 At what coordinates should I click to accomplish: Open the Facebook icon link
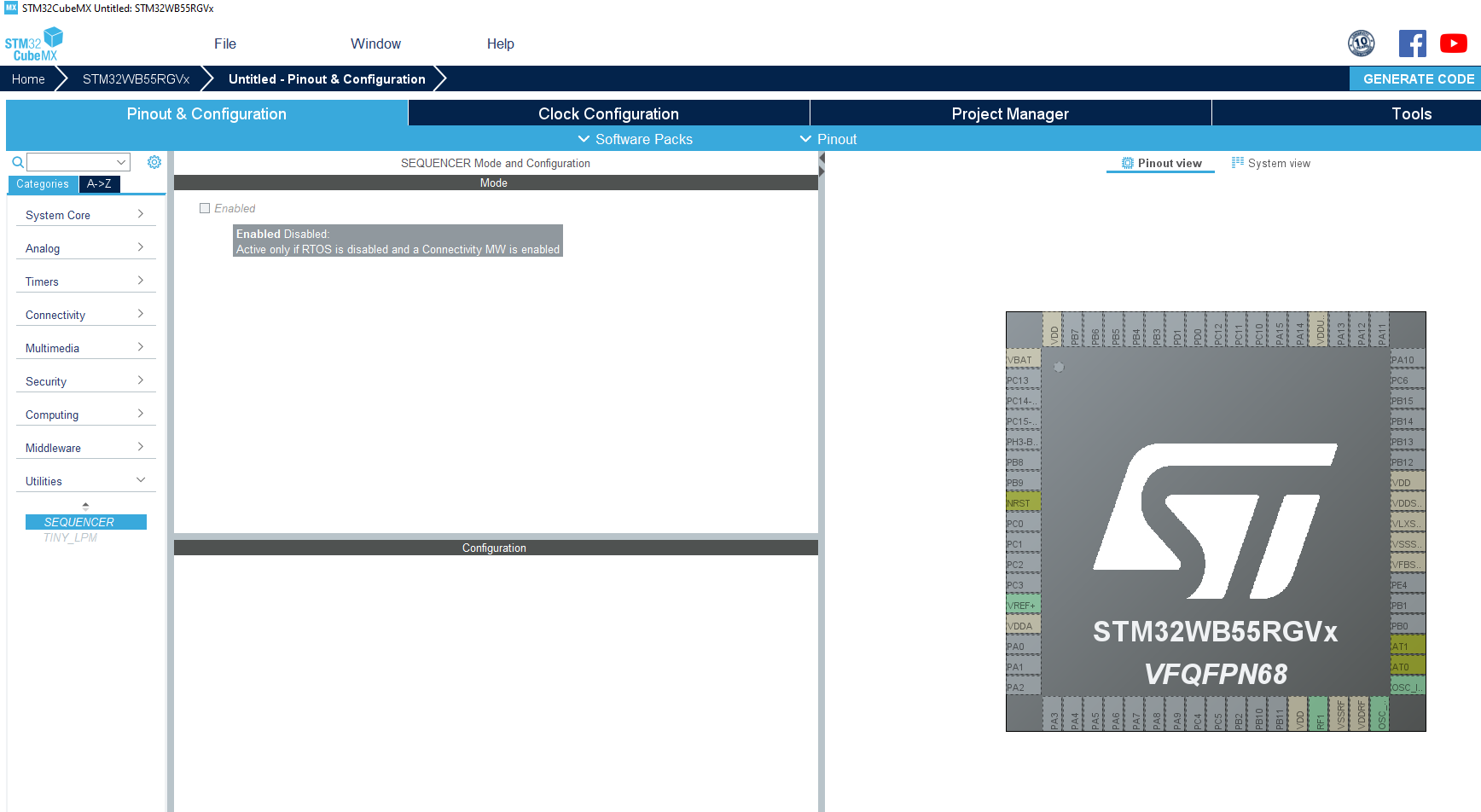coord(1412,43)
